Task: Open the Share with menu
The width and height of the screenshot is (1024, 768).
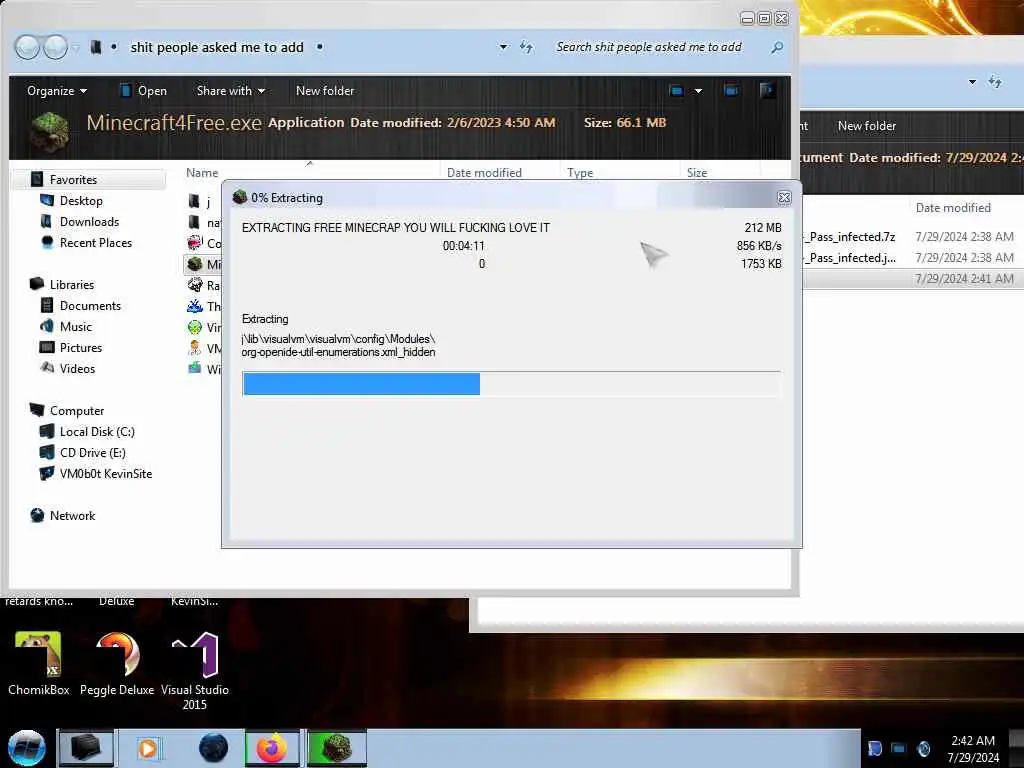Action: click(x=231, y=91)
